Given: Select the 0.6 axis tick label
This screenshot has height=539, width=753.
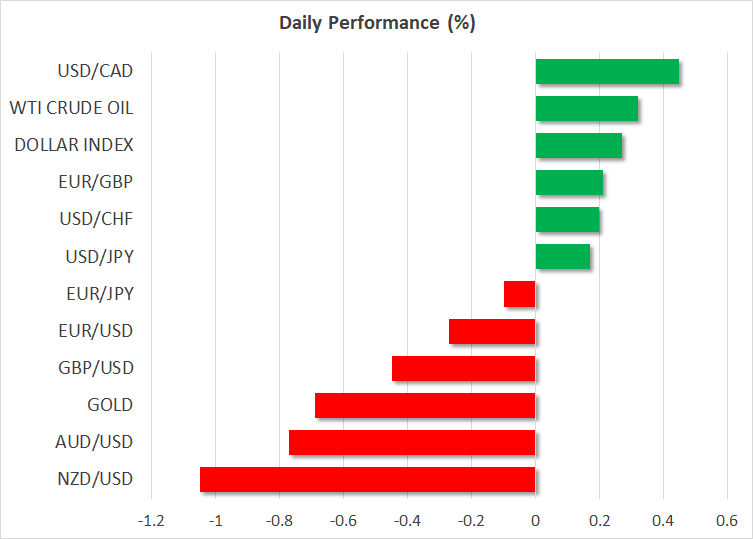Looking at the screenshot, I should (727, 520).
